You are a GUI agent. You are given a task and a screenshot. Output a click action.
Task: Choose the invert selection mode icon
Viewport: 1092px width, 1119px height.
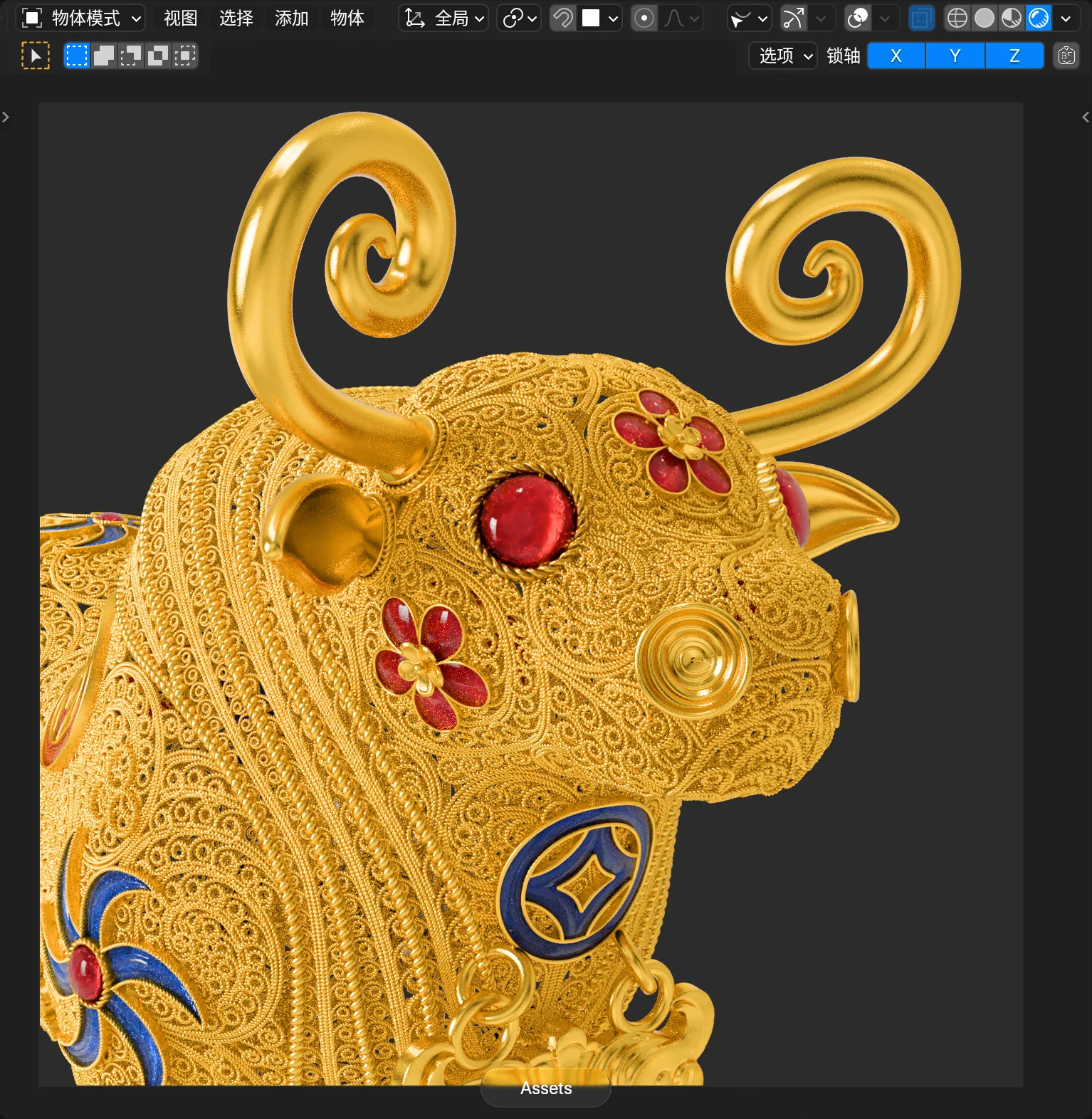click(x=158, y=56)
